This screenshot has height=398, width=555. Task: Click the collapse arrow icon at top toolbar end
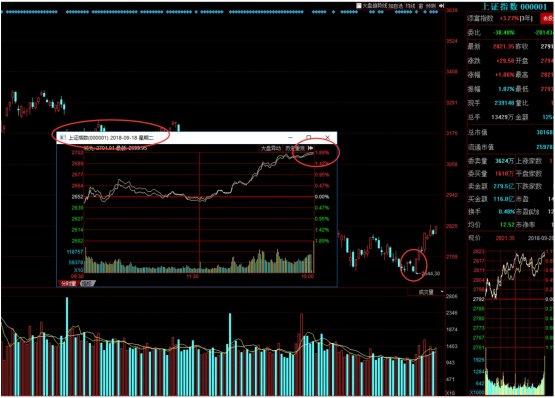pyautogui.click(x=441, y=6)
